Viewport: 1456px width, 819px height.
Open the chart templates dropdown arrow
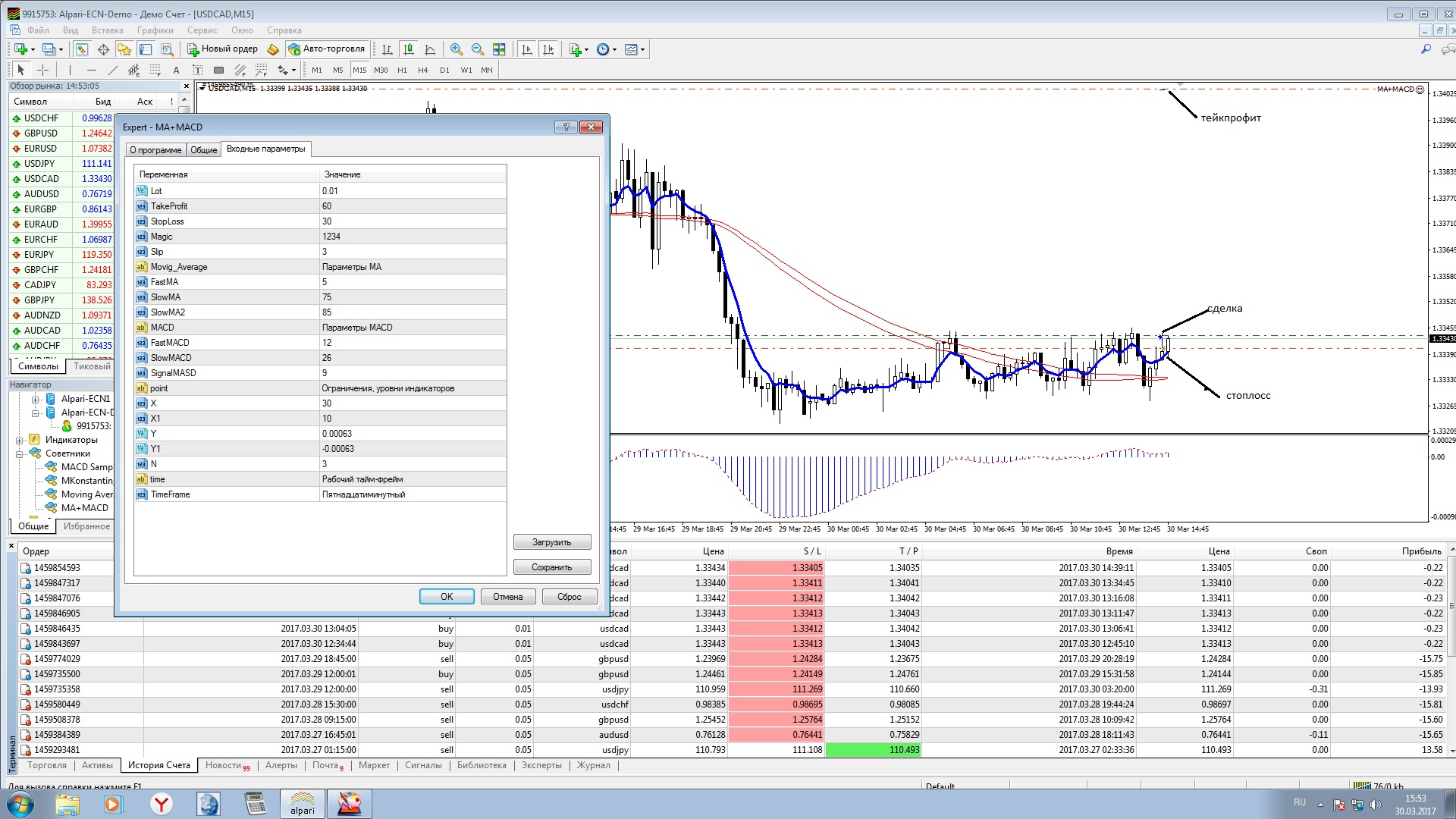(643, 49)
